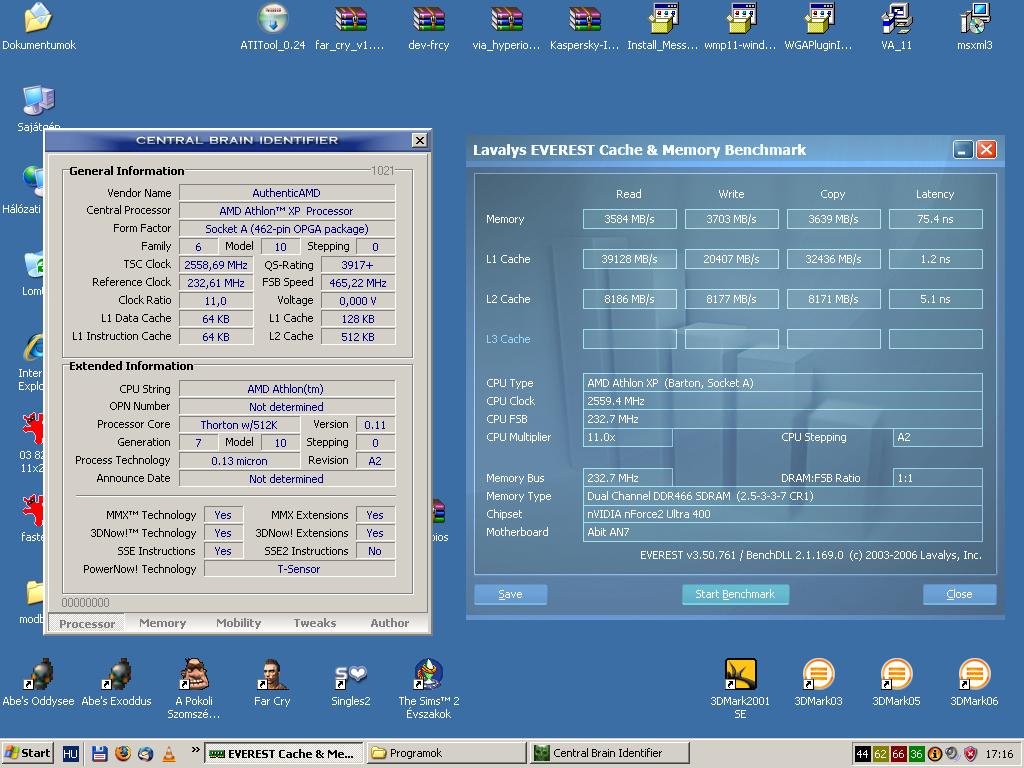1024x768 pixels.
Task: Click Memory Copy value 3639 MB/s
Action: click(x=833, y=219)
